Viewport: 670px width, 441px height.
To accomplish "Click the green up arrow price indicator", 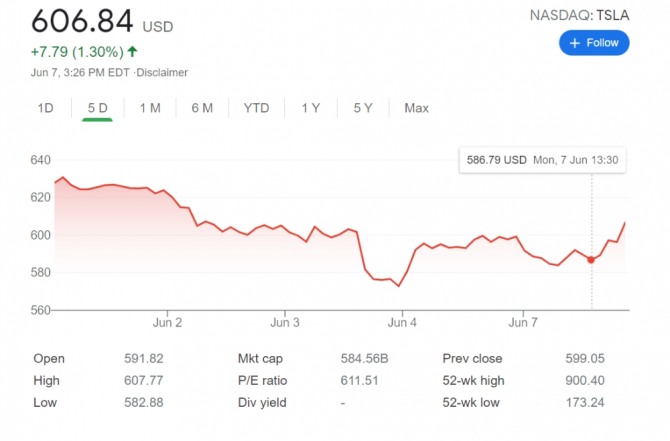I will [133, 52].
